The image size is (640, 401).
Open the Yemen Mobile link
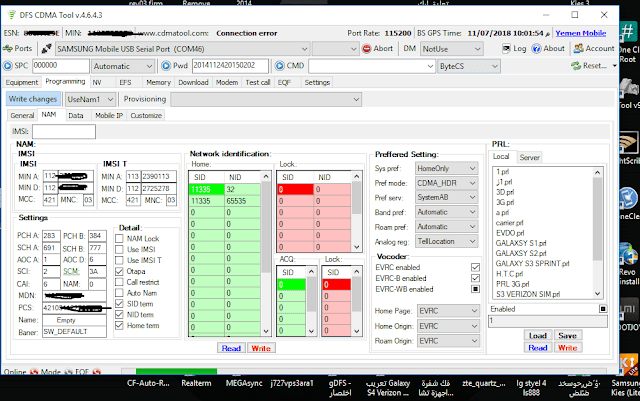[580, 33]
